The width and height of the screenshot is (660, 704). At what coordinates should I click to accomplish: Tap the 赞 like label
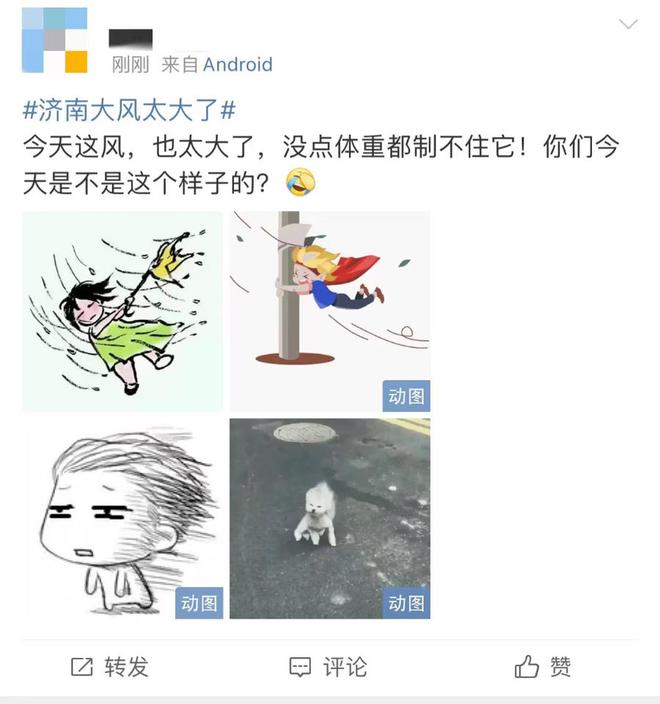point(561,667)
